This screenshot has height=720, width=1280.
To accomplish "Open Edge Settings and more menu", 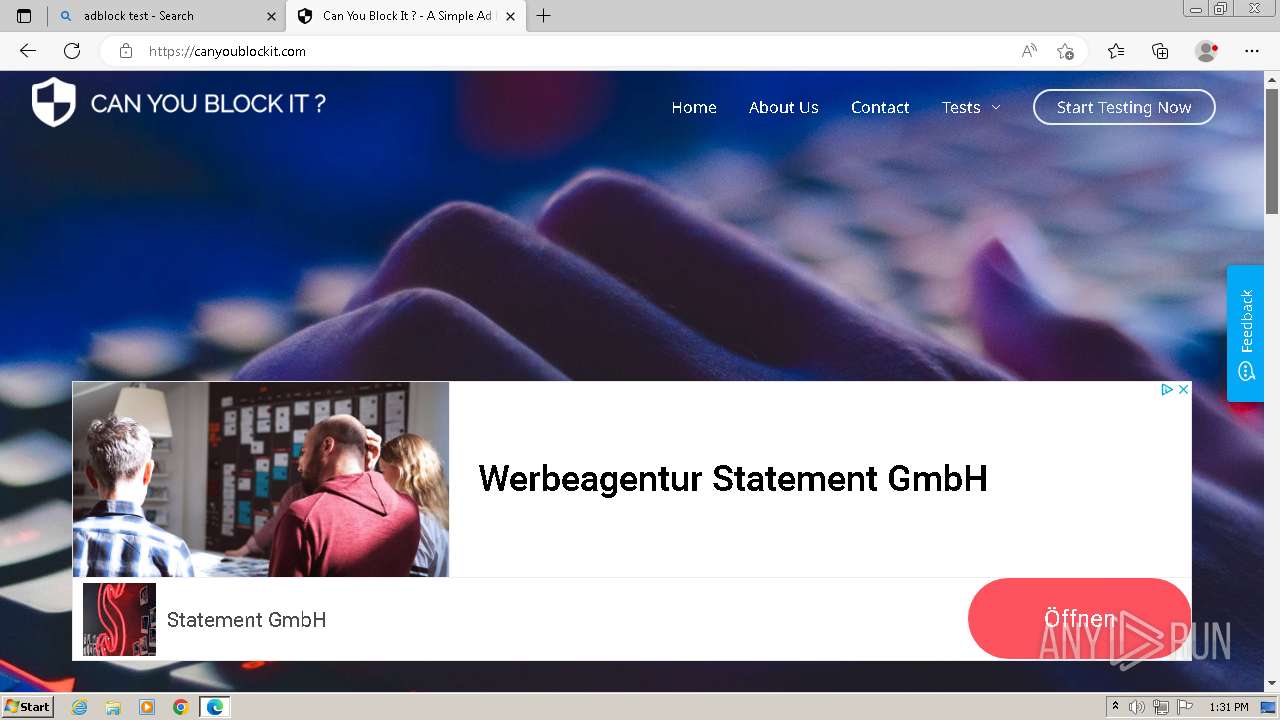I will click(1252, 51).
